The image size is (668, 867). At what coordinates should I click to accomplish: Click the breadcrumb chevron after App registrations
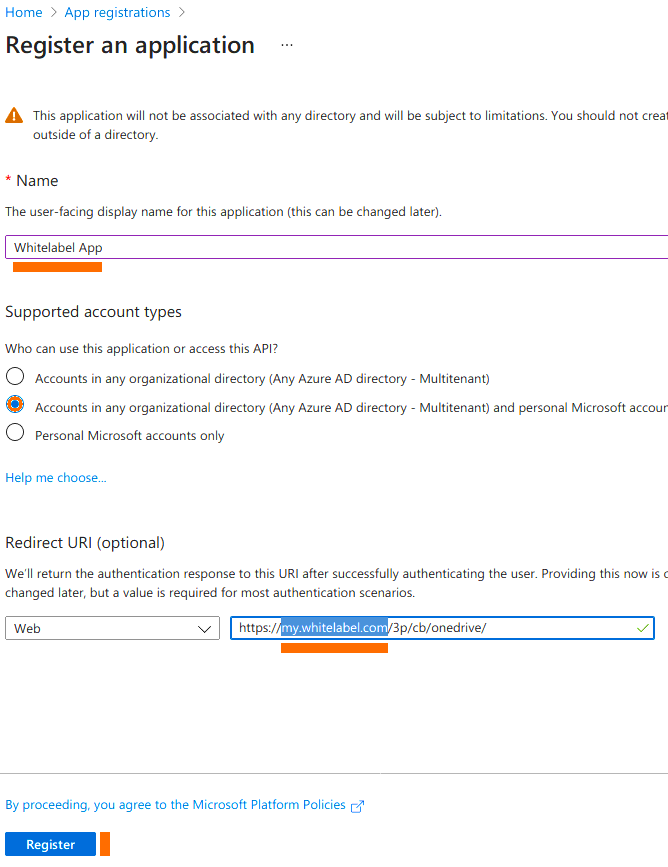click(x=180, y=13)
